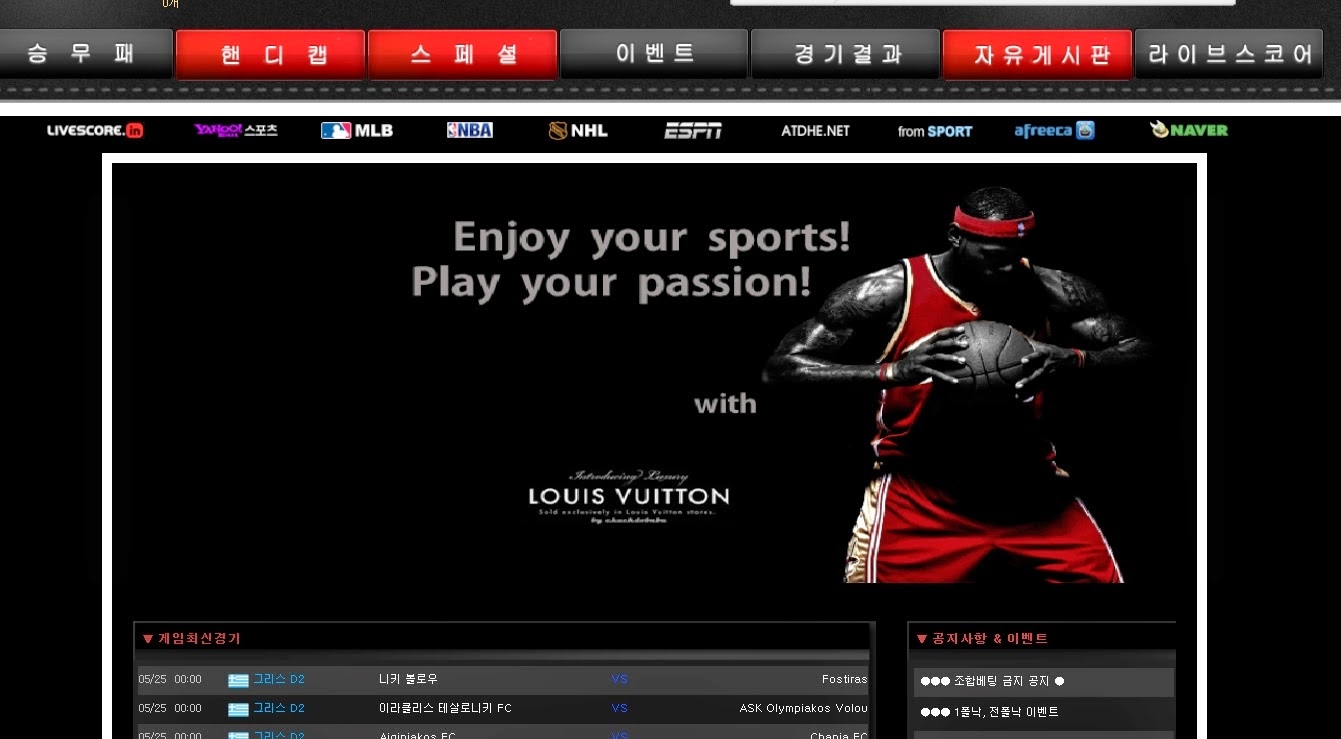Visit the Yahoo 스포츠 logo link
This screenshot has width=1341, height=739.
[236, 130]
